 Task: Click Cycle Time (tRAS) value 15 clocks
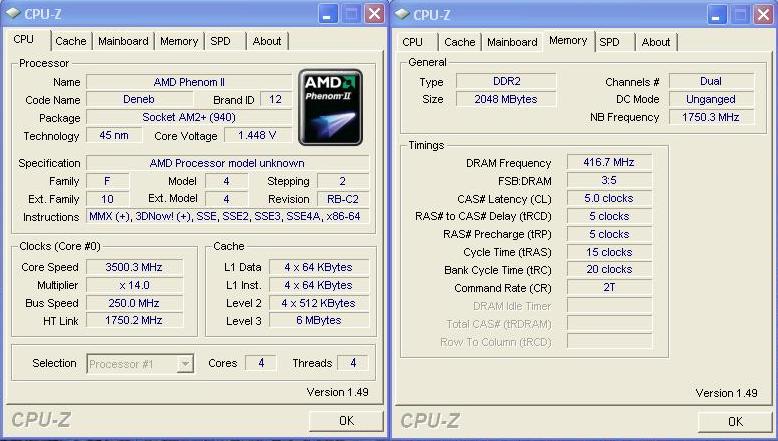tap(609, 252)
